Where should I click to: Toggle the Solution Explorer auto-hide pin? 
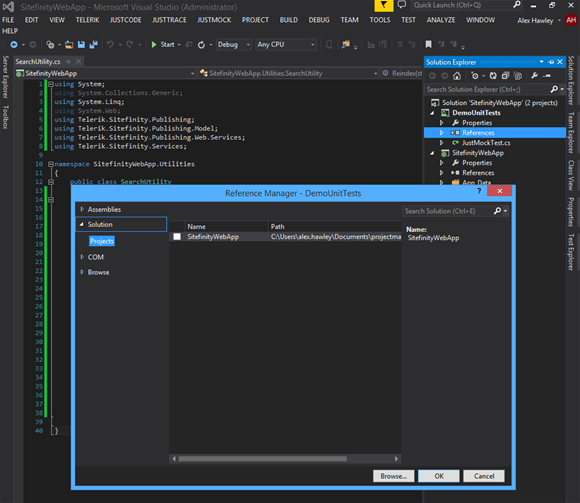pos(551,62)
